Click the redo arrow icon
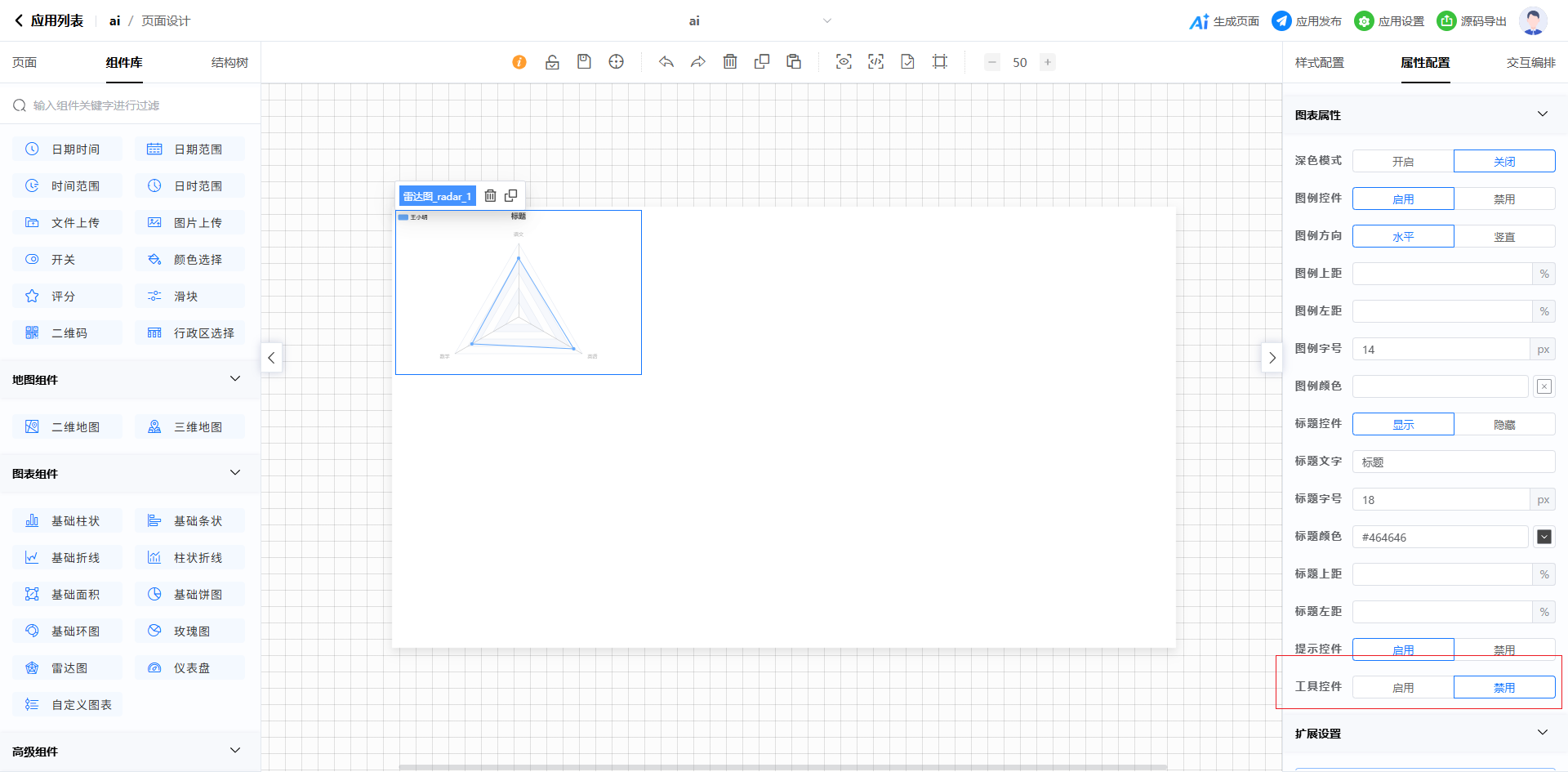The image size is (1568, 772). pos(698,62)
